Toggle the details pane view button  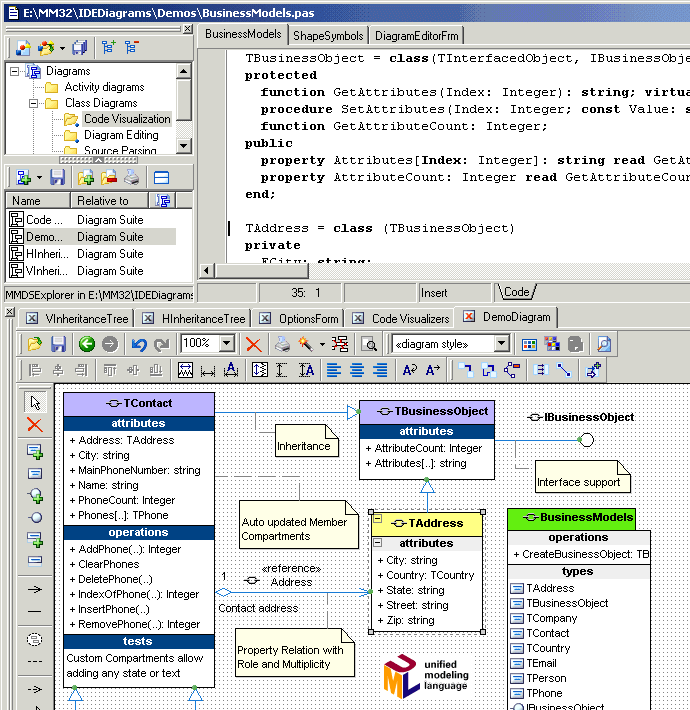161,178
